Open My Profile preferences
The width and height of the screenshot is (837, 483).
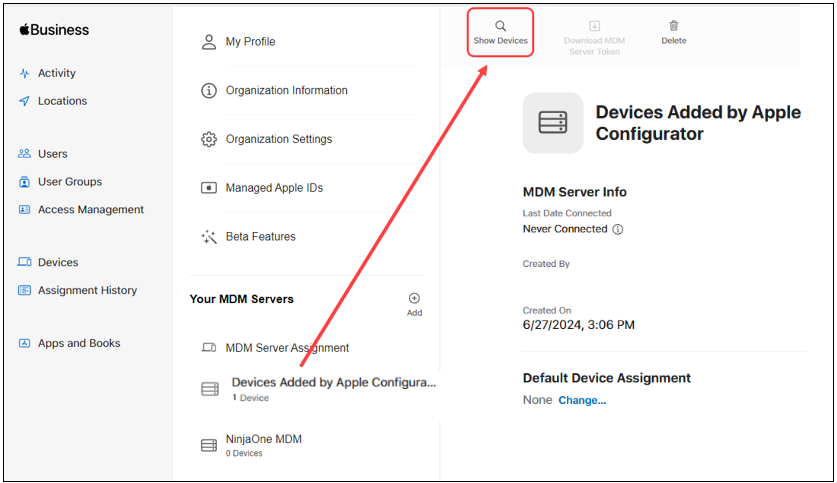click(x=250, y=42)
